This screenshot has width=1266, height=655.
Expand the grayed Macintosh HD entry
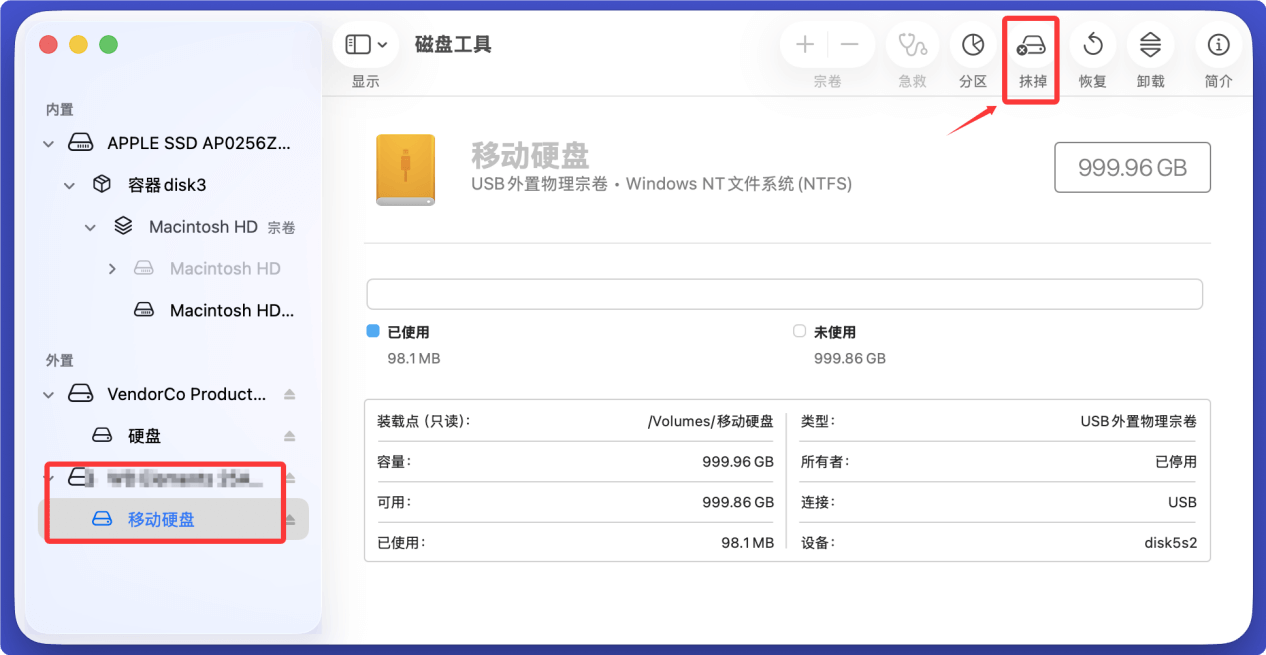[x=112, y=268]
